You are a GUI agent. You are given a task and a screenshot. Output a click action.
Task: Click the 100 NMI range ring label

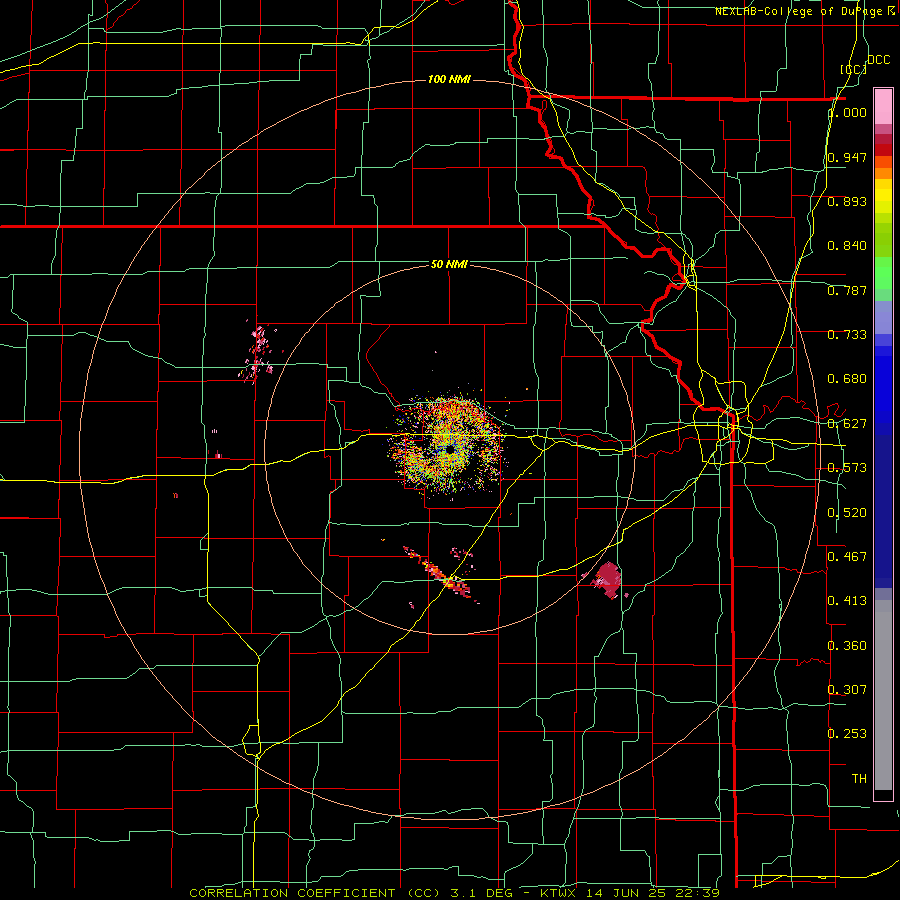coord(449,79)
